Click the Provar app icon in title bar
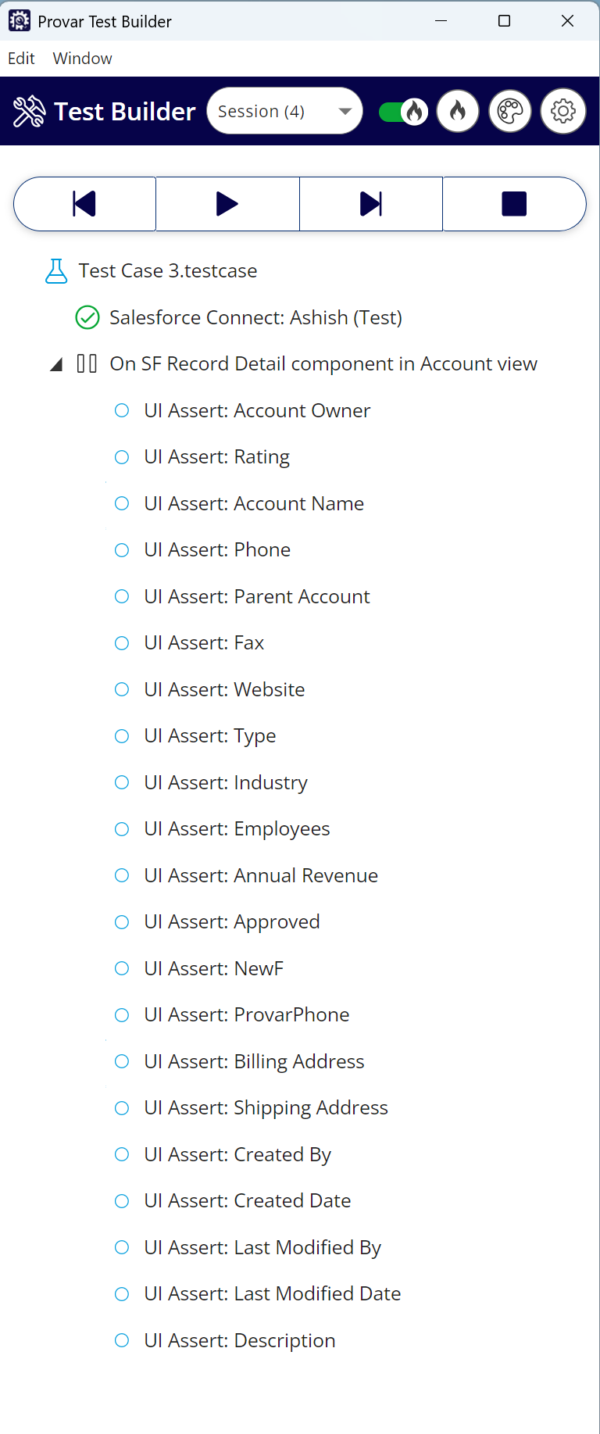Viewport: 600px width, 1434px height. [x=19, y=21]
